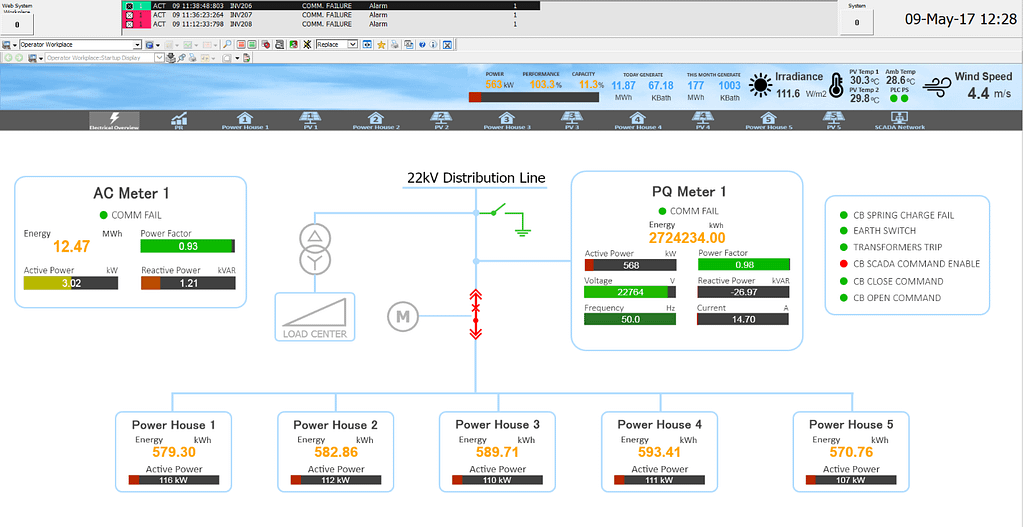The image size is (1024, 527).
Task: Open the Replace mode dropdown
Action: tap(352, 45)
